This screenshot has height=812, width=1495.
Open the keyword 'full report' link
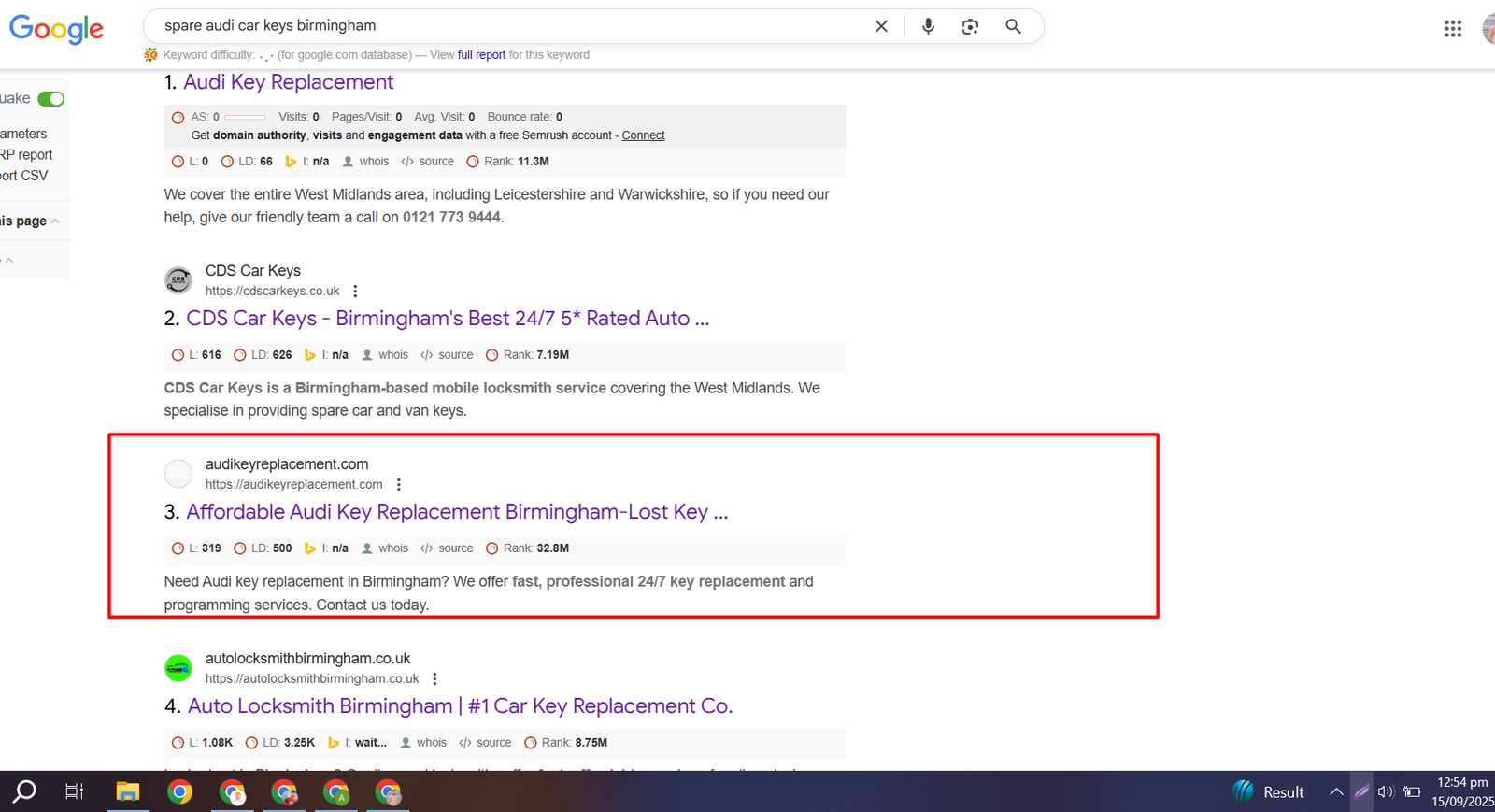point(481,55)
